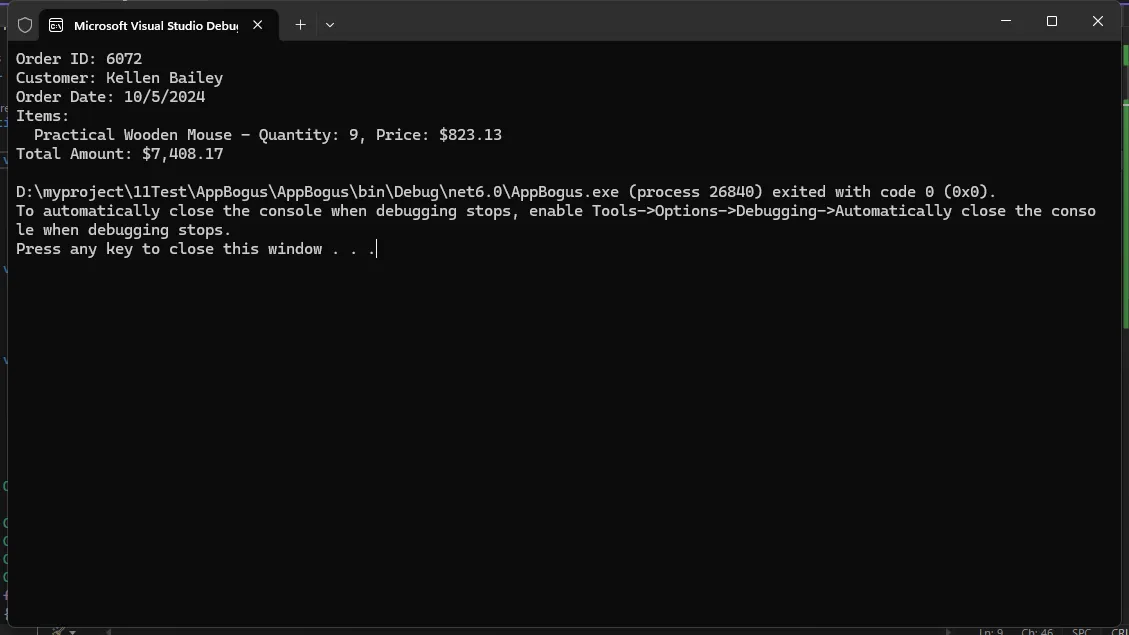Click the Total Amount: $7,408.17 line
1129x635 pixels.
point(119,154)
